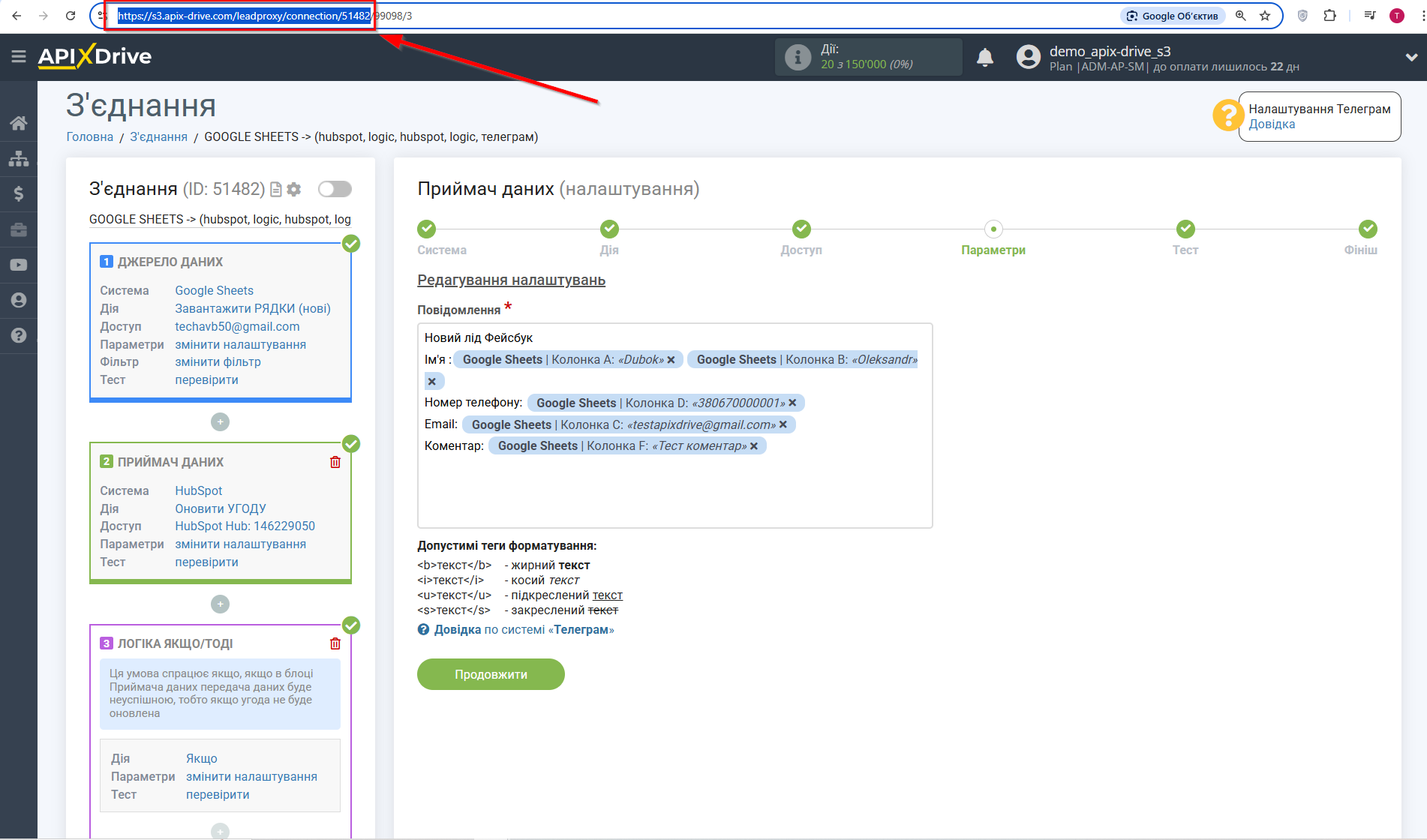1427x840 pixels.
Task: Go to the Система step
Action: pyautogui.click(x=427, y=229)
